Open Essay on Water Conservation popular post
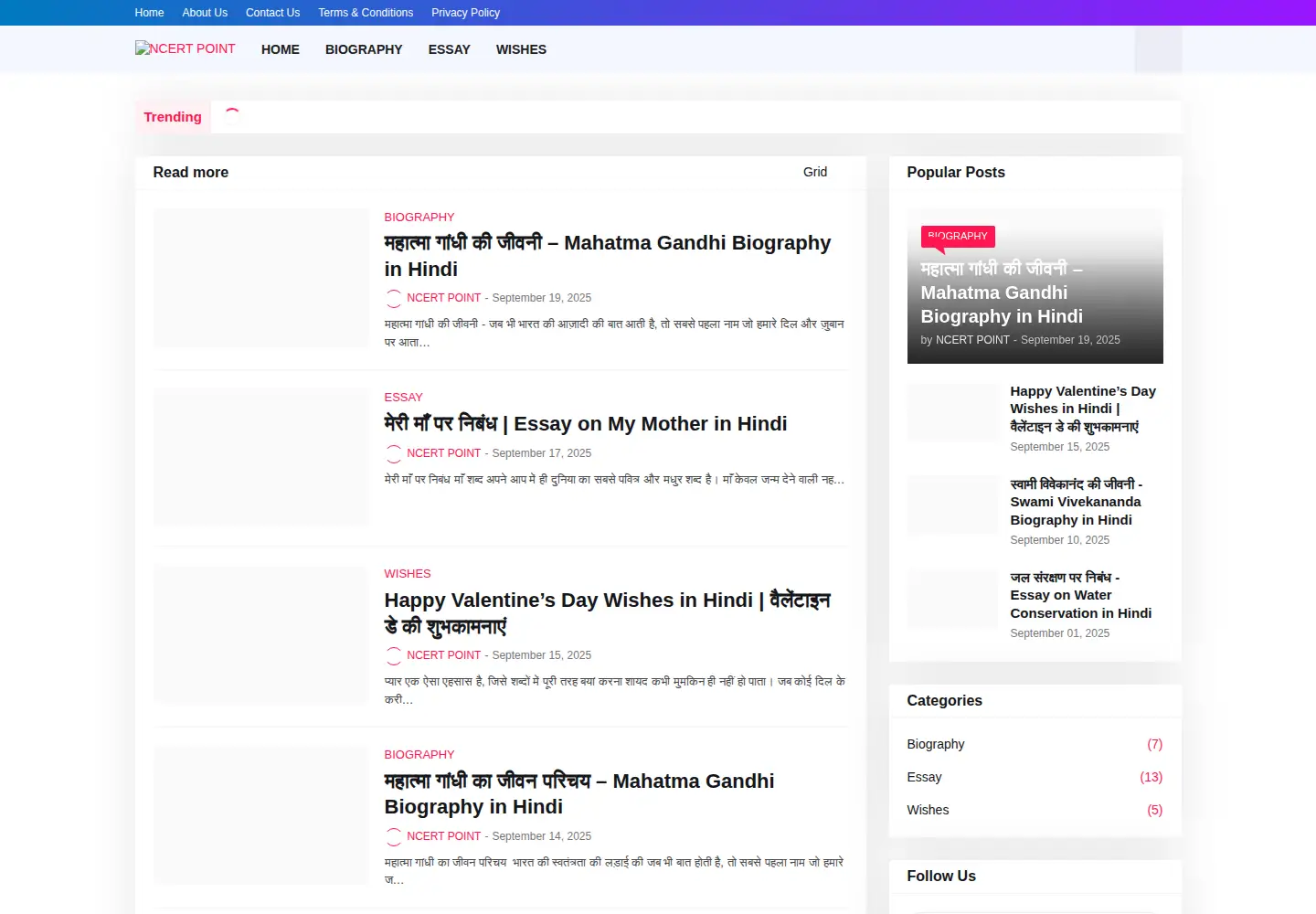The width and height of the screenshot is (1316, 914). tap(1081, 595)
